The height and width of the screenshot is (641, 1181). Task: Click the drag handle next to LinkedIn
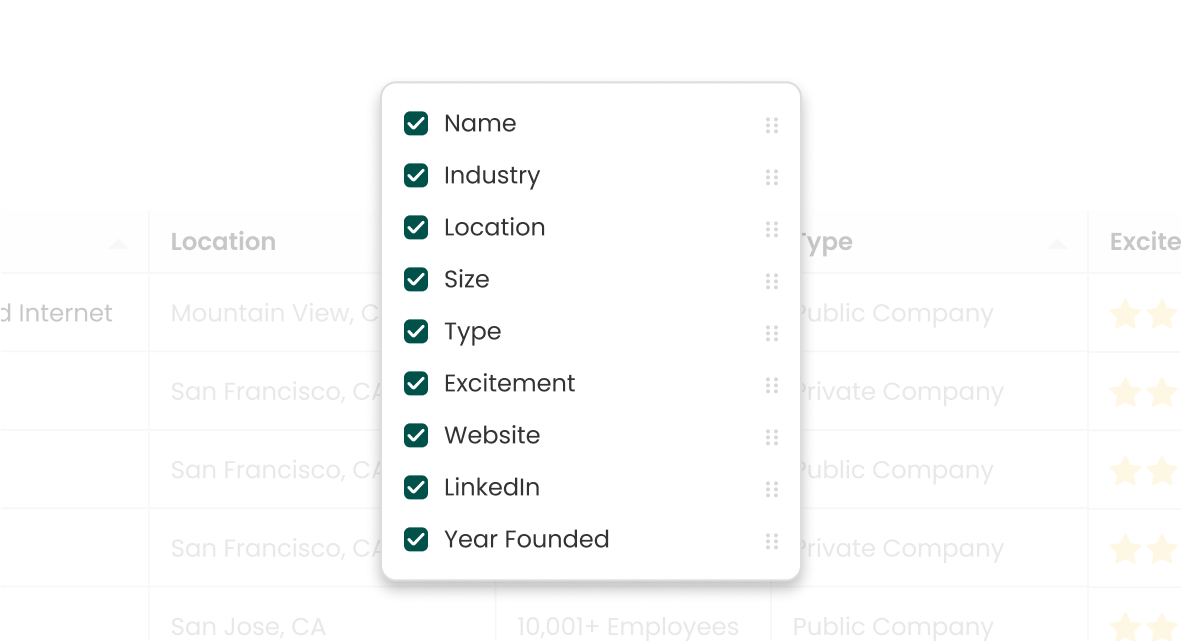772,489
